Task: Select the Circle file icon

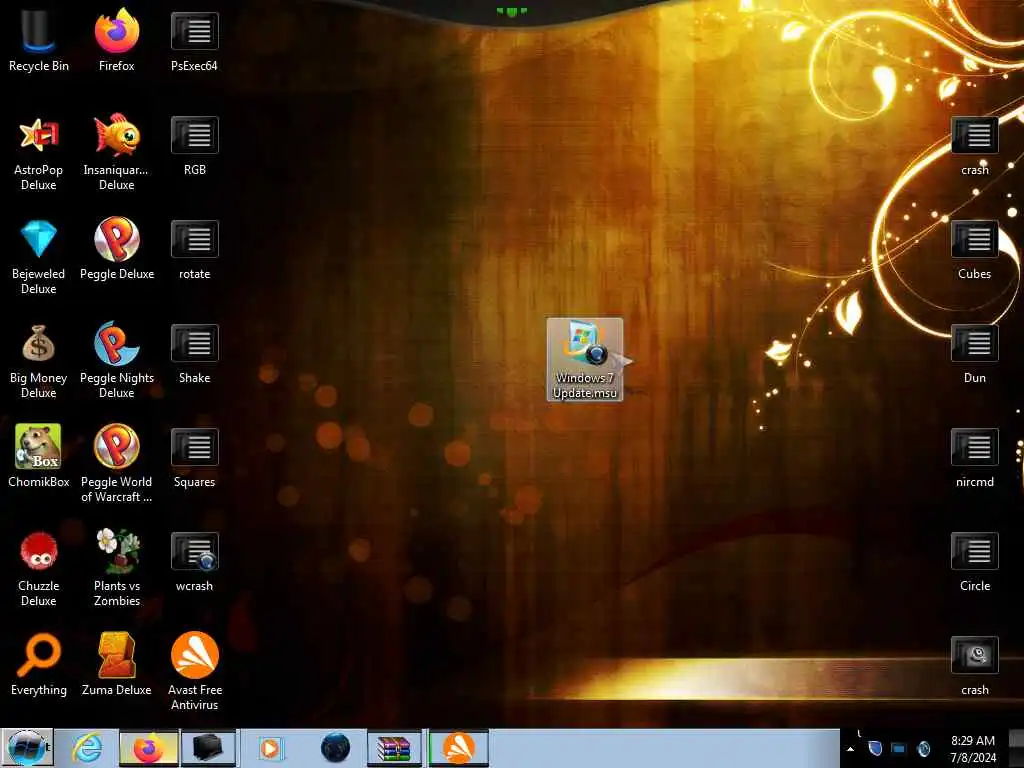Action: click(x=974, y=560)
